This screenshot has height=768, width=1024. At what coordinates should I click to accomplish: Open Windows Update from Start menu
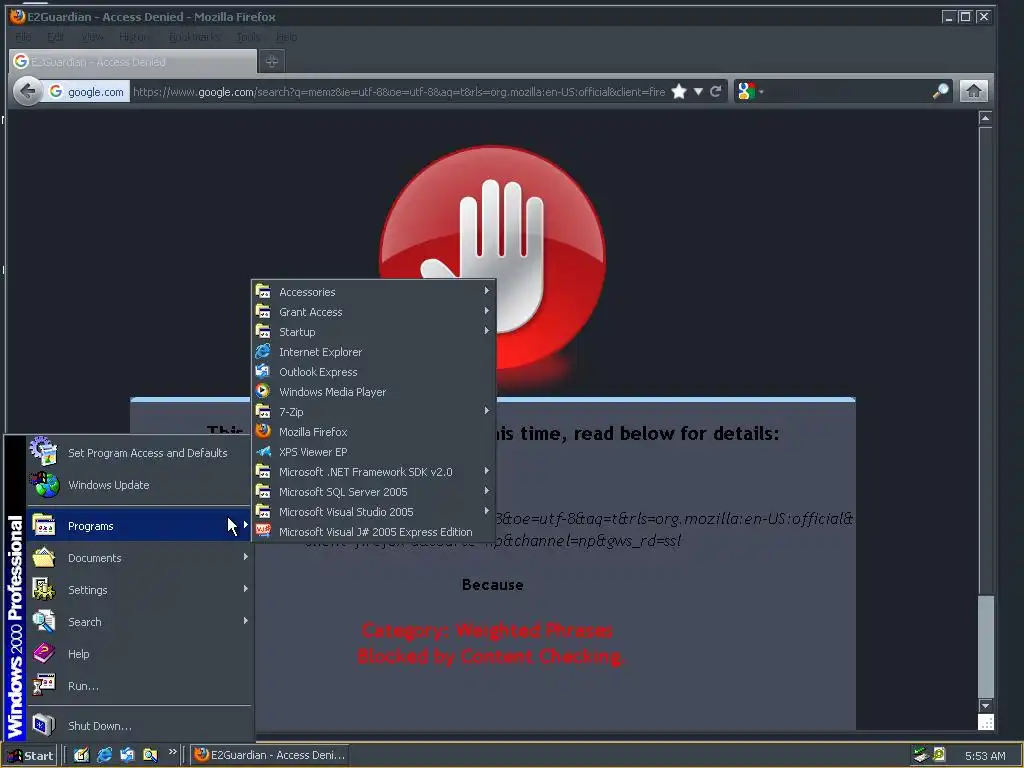pyautogui.click(x=139, y=485)
